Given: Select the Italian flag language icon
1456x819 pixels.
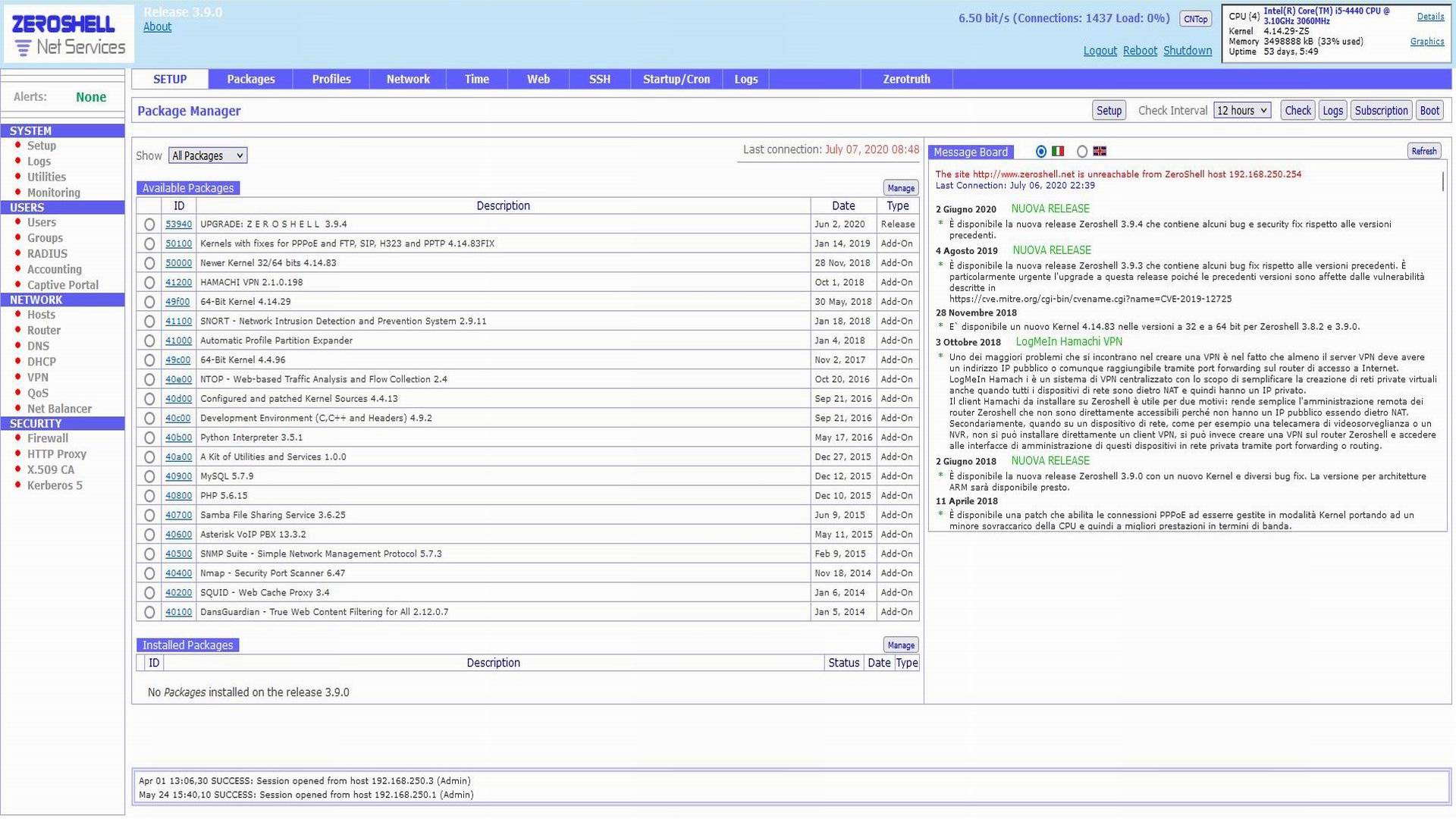Looking at the screenshot, I should click(1058, 152).
